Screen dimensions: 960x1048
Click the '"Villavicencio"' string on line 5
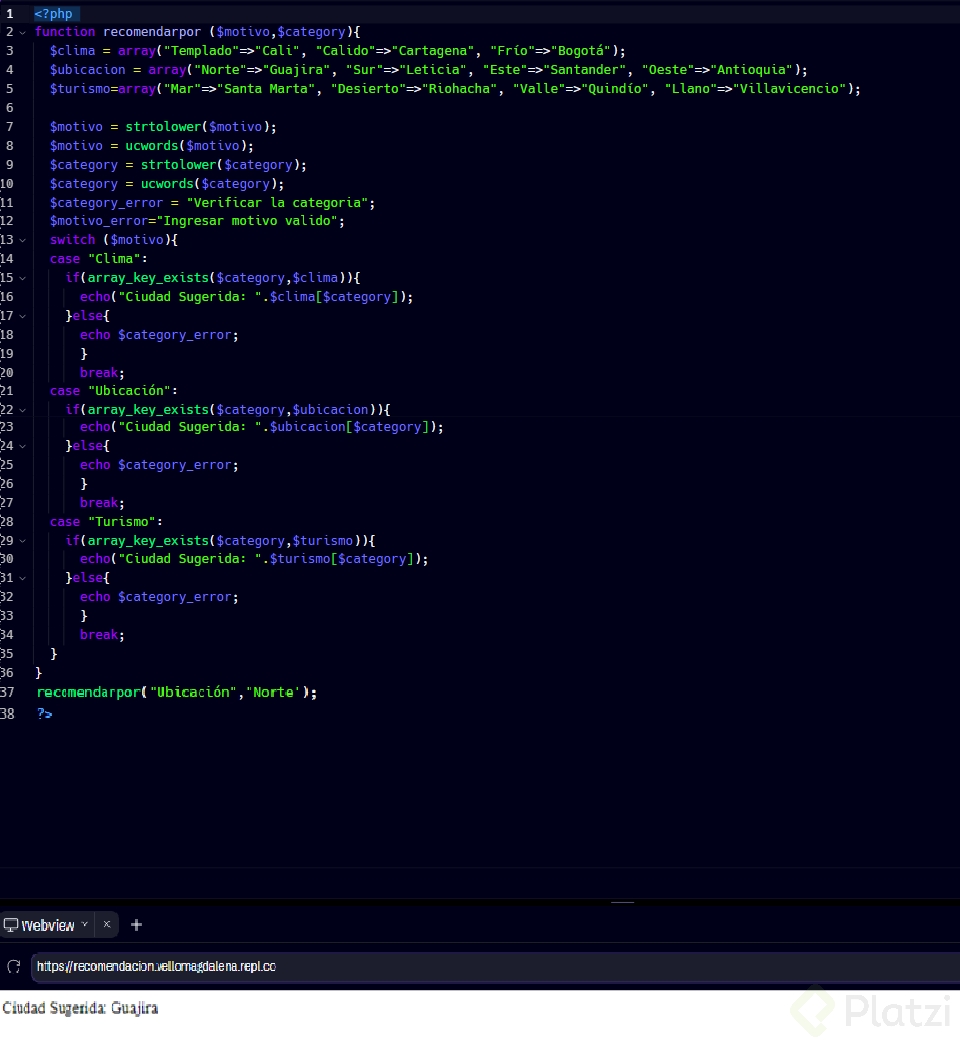pos(790,88)
